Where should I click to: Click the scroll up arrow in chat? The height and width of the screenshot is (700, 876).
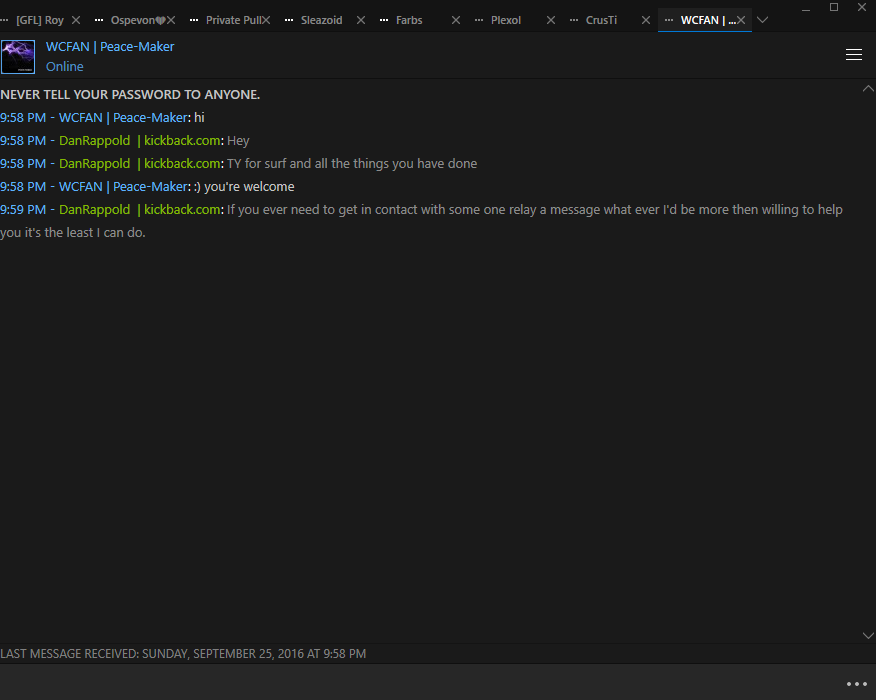(868, 88)
